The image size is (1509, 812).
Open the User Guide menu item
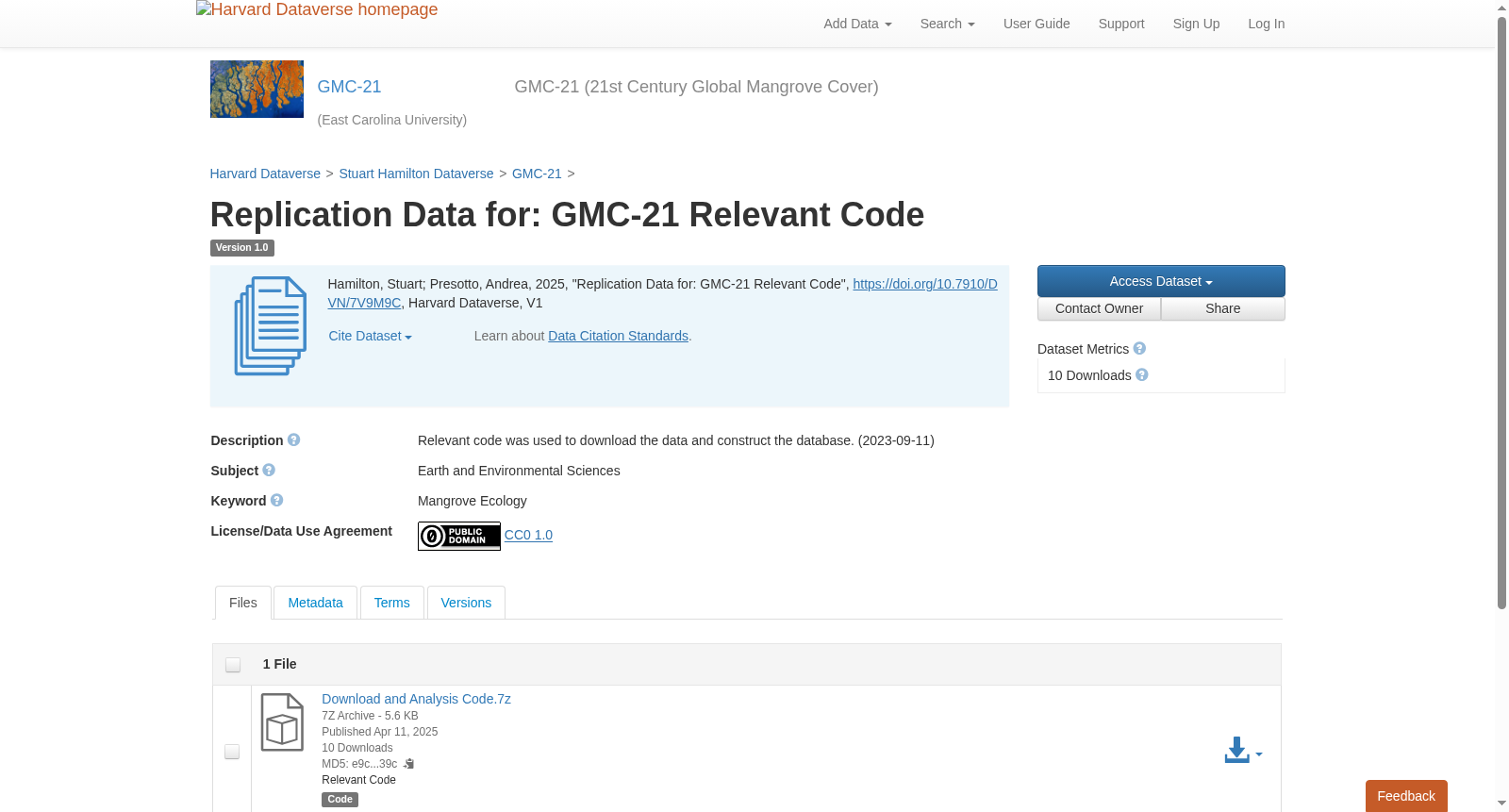(1036, 24)
